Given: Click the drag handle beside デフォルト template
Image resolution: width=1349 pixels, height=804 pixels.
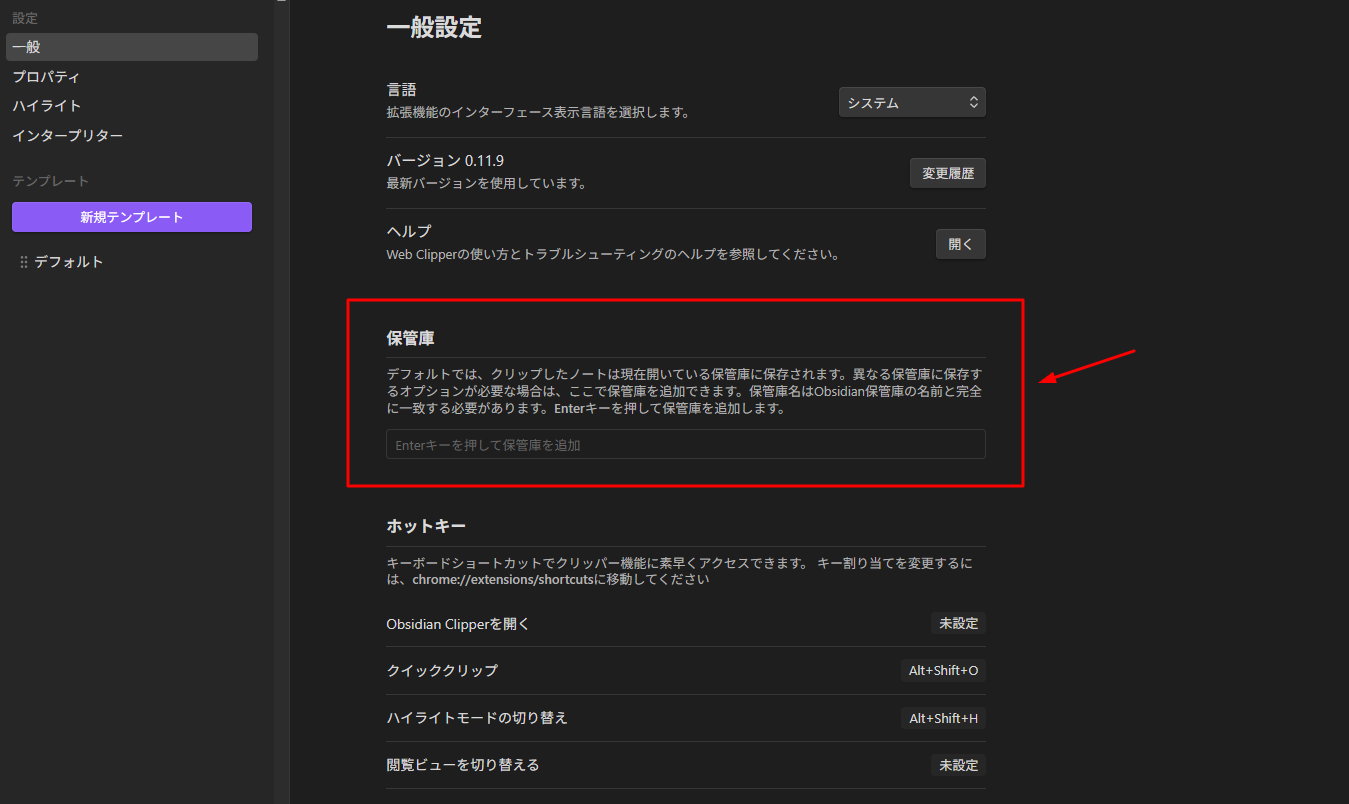Looking at the screenshot, I should [x=24, y=262].
